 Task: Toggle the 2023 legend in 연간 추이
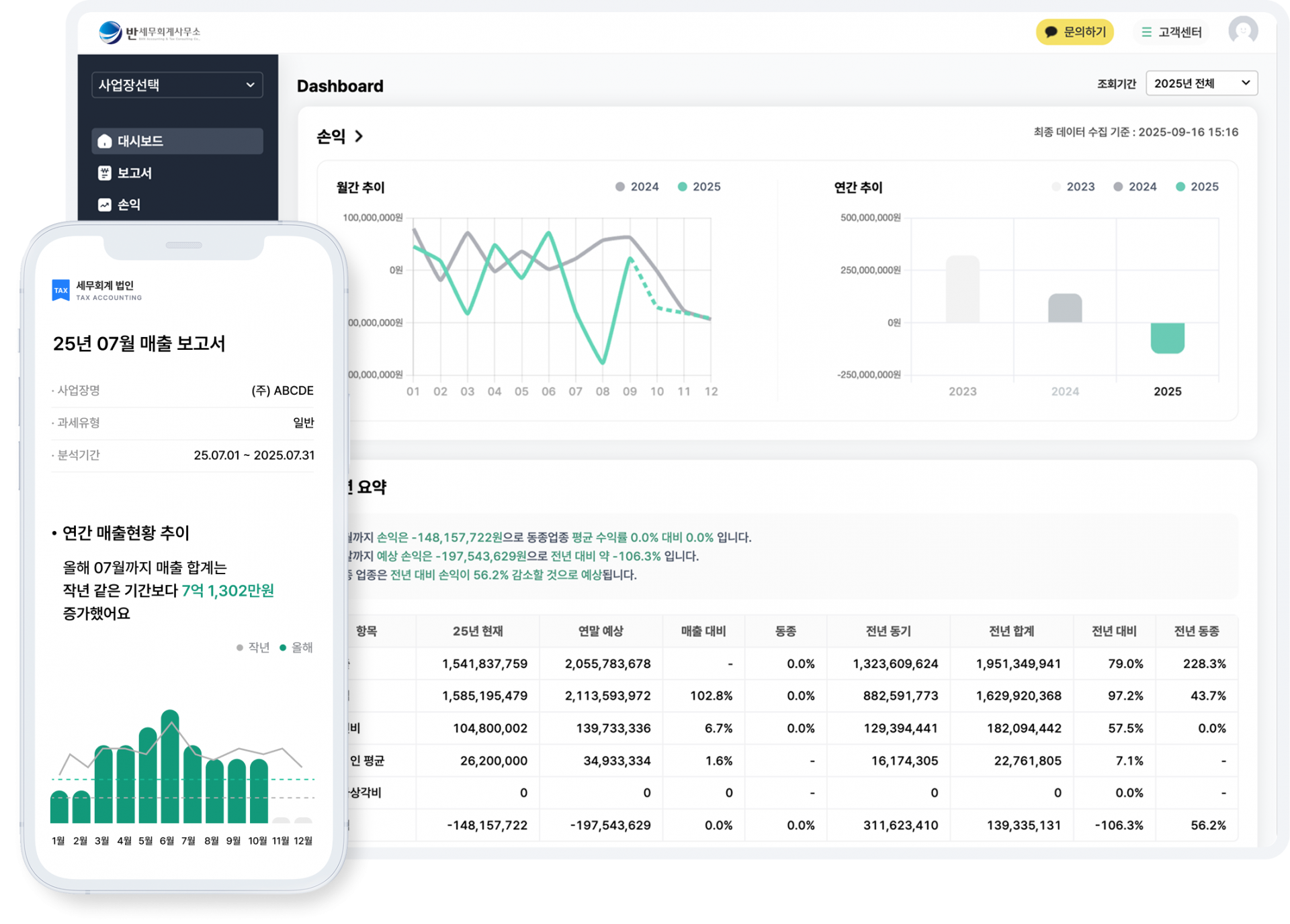point(1073,187)
